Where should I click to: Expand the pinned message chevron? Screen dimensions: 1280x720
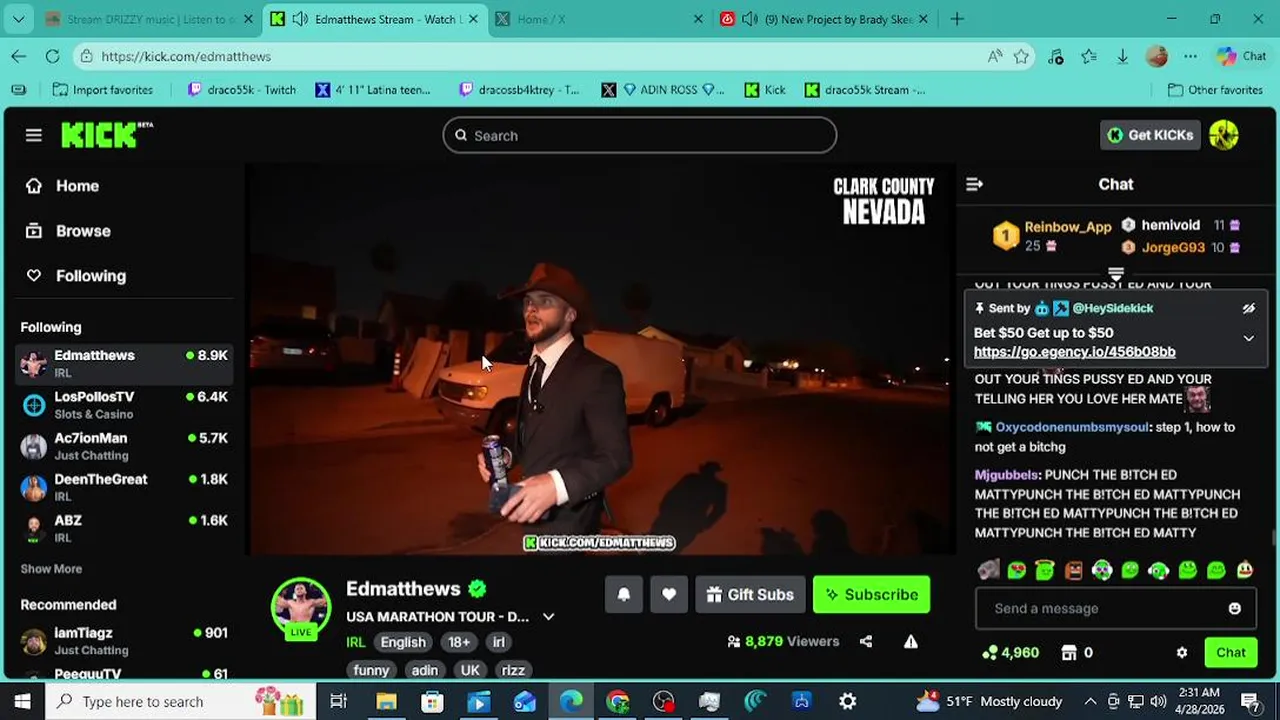click(x=1248, y=338)
